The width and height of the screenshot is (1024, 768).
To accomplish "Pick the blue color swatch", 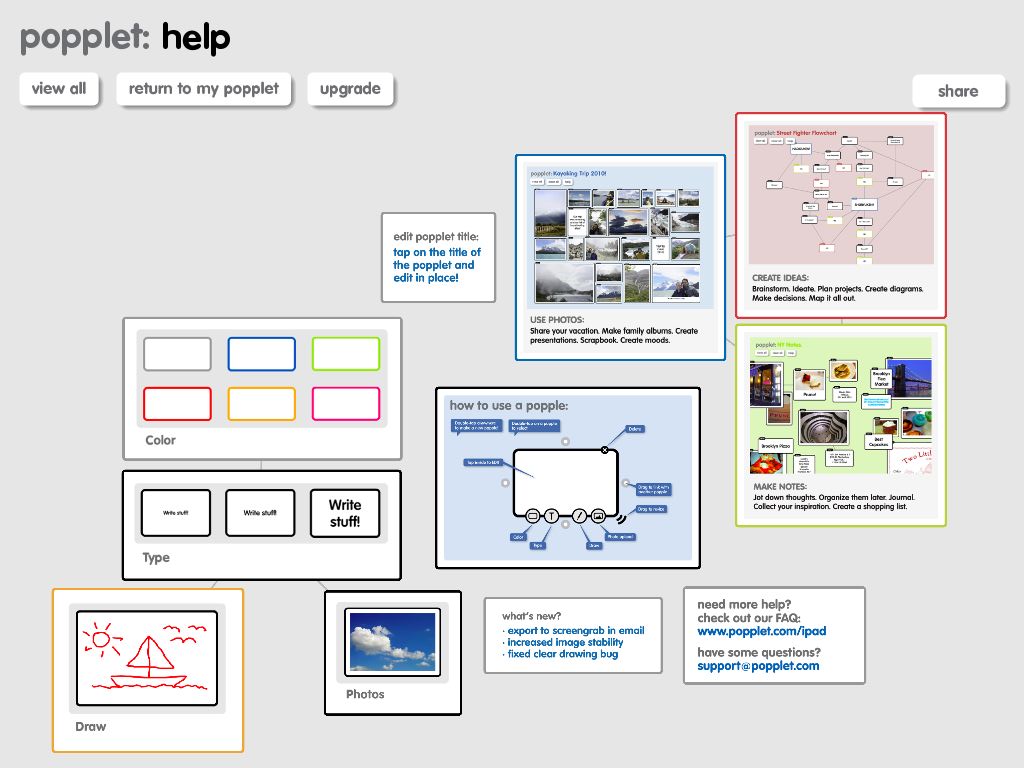I will (261, 354).
